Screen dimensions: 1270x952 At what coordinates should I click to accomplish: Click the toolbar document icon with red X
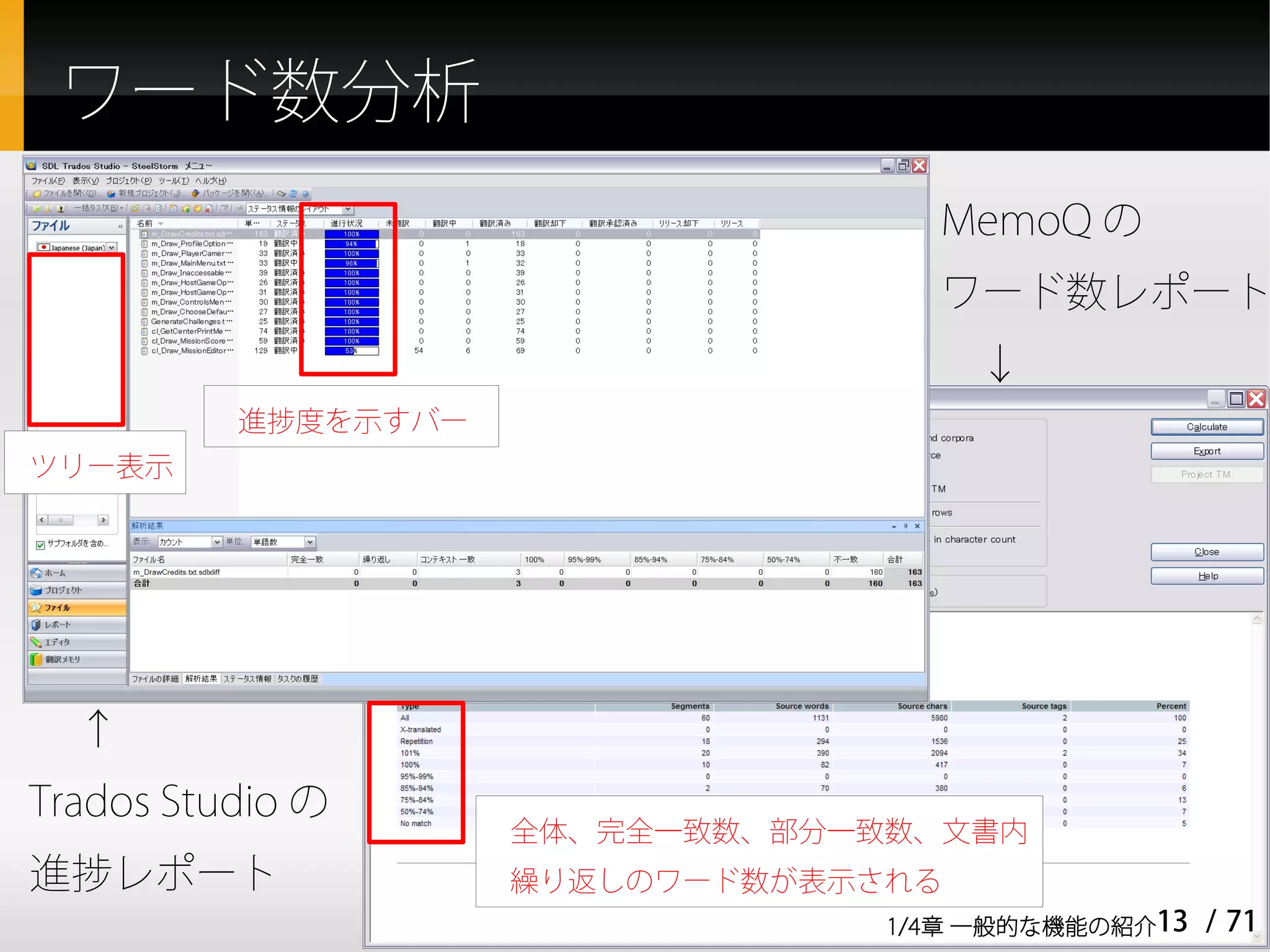(x=209, y=208)
